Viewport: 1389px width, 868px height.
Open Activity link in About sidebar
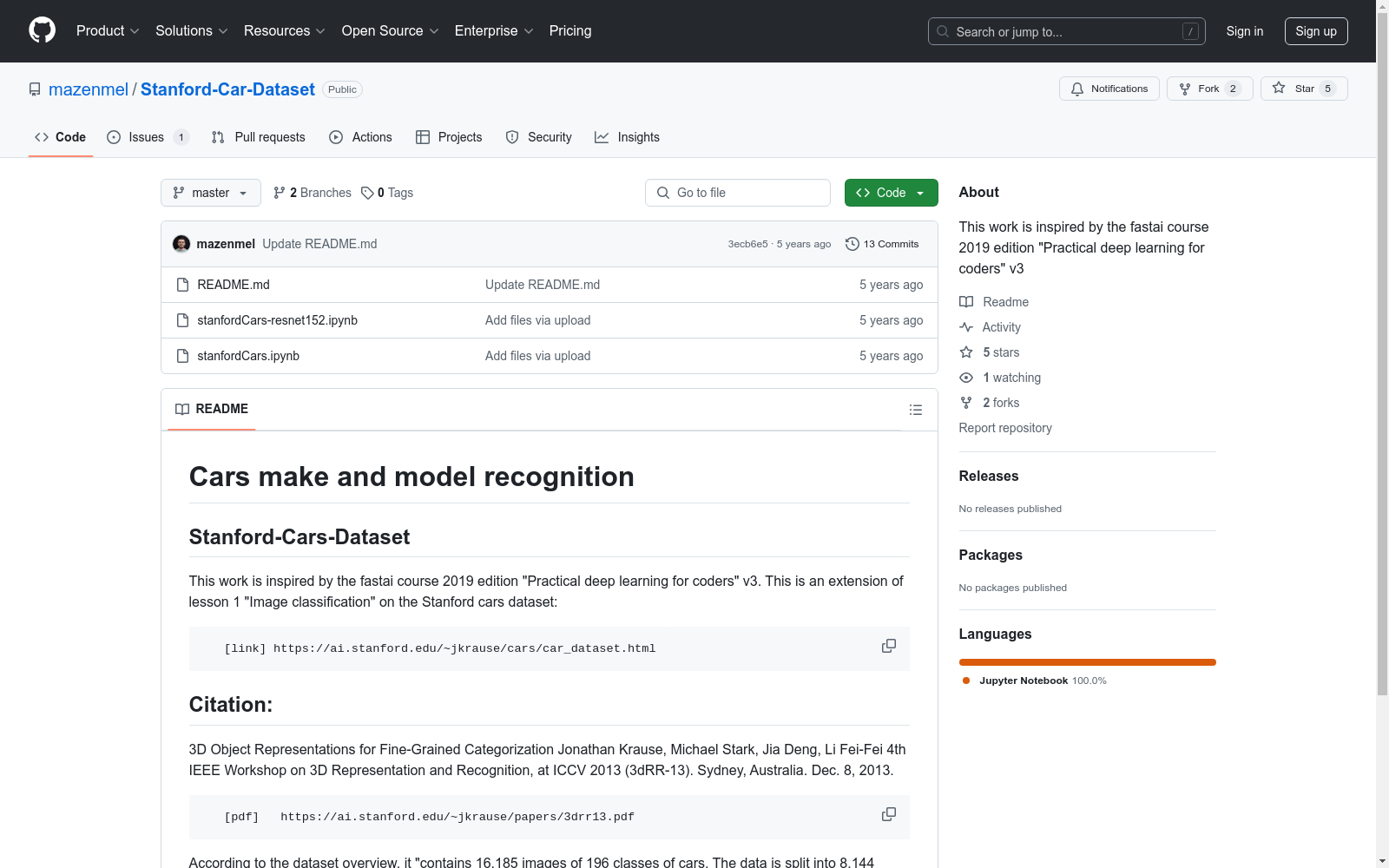point(990,327)
